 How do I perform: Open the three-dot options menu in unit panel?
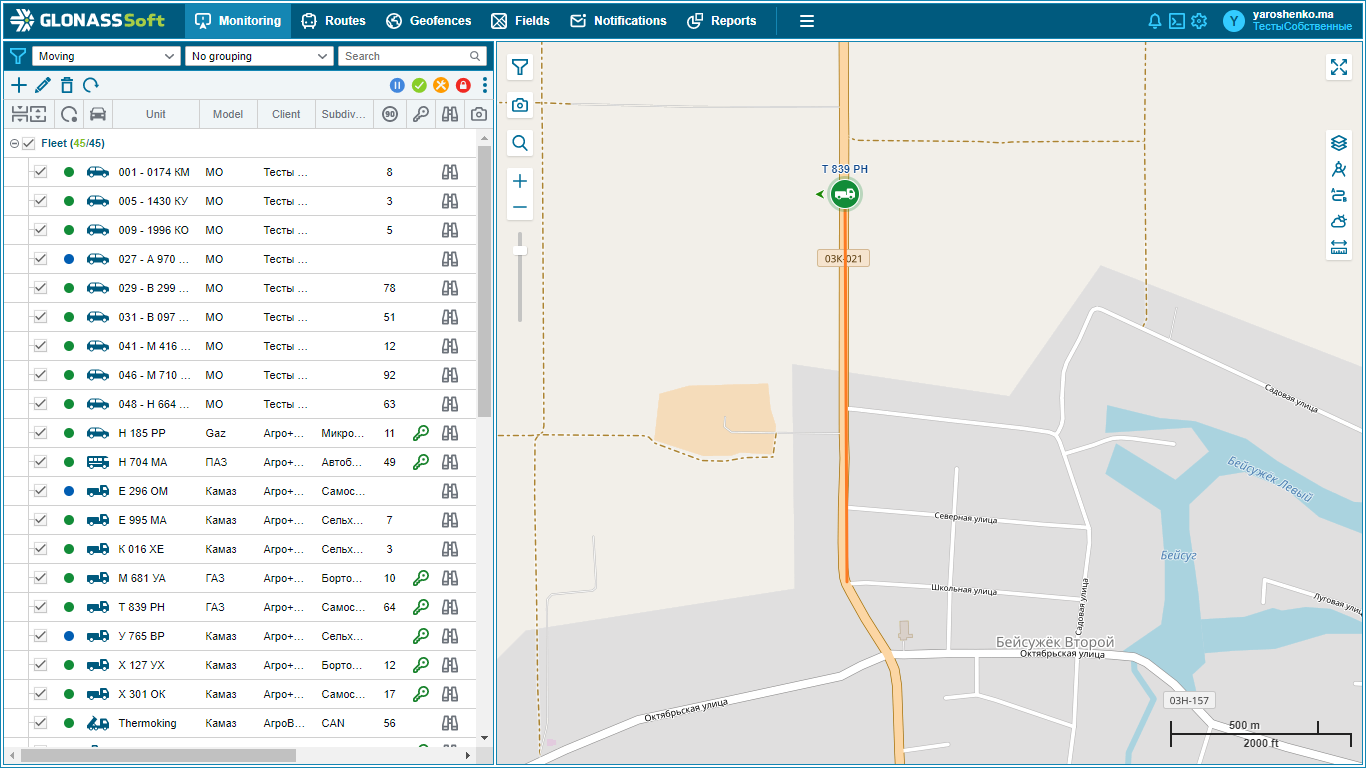coord(485,86)
